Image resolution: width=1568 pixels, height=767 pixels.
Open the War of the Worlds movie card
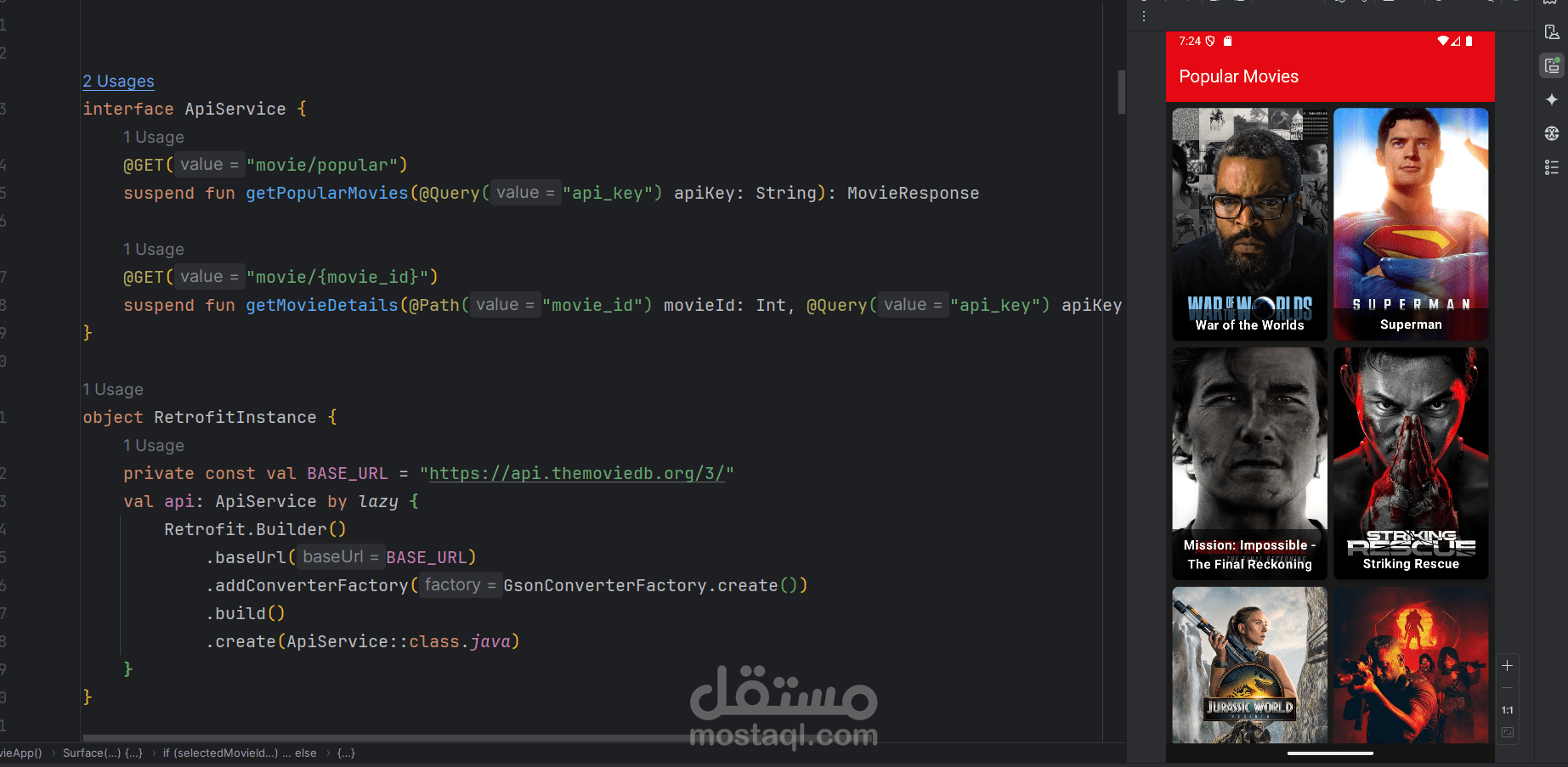(x=1249, y=224)
